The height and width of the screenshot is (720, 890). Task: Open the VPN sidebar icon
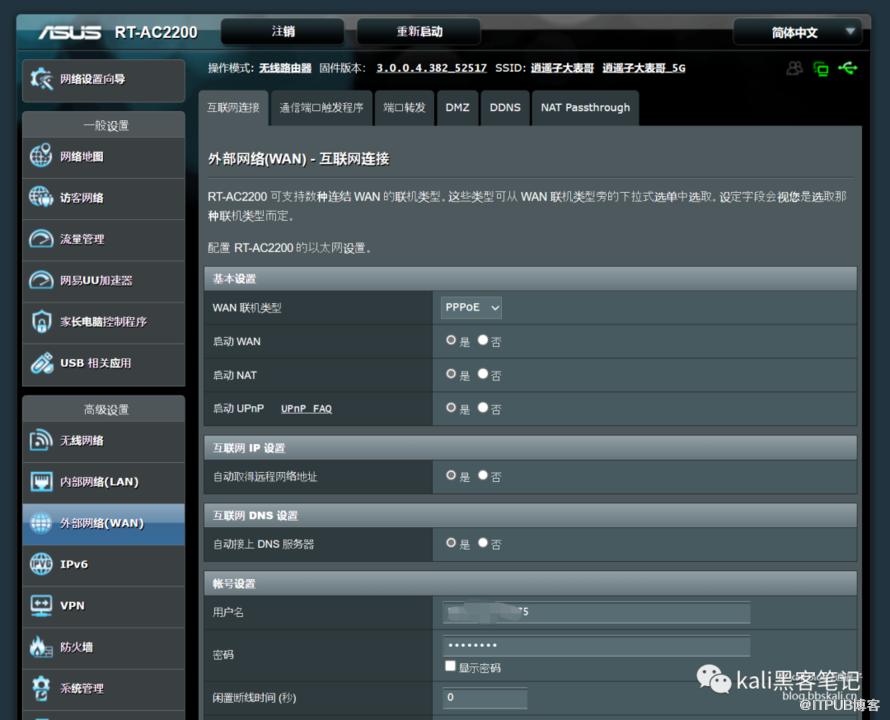pos(41,605)
